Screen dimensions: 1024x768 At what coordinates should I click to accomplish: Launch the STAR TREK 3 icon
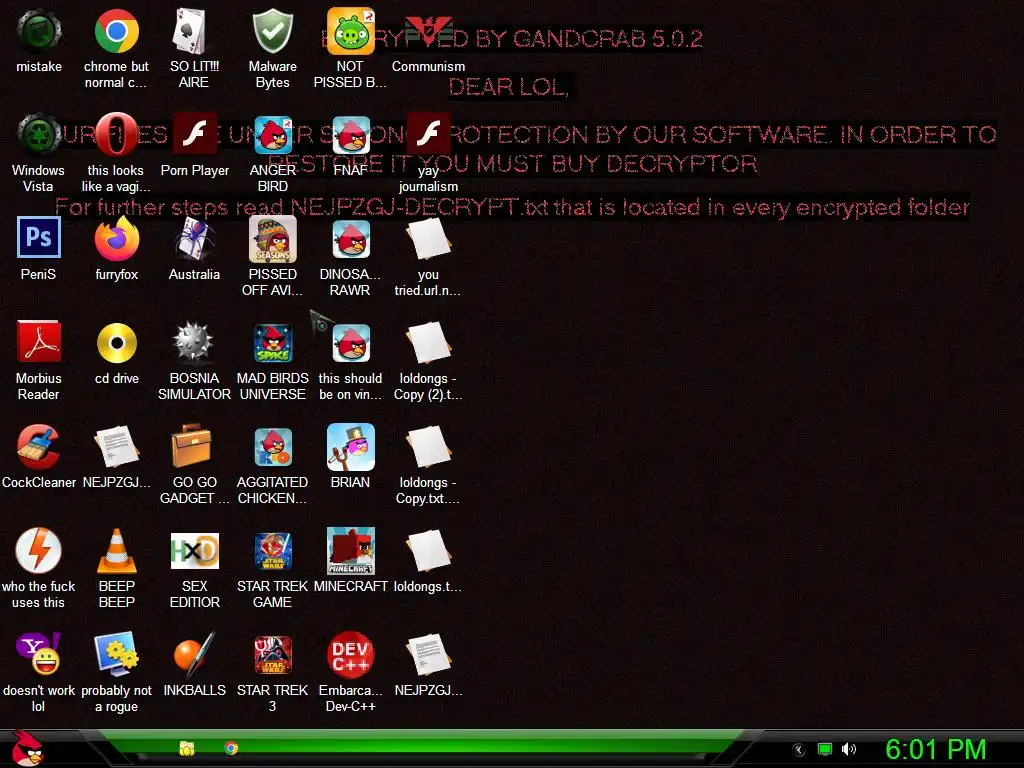(x=272, y=654)
